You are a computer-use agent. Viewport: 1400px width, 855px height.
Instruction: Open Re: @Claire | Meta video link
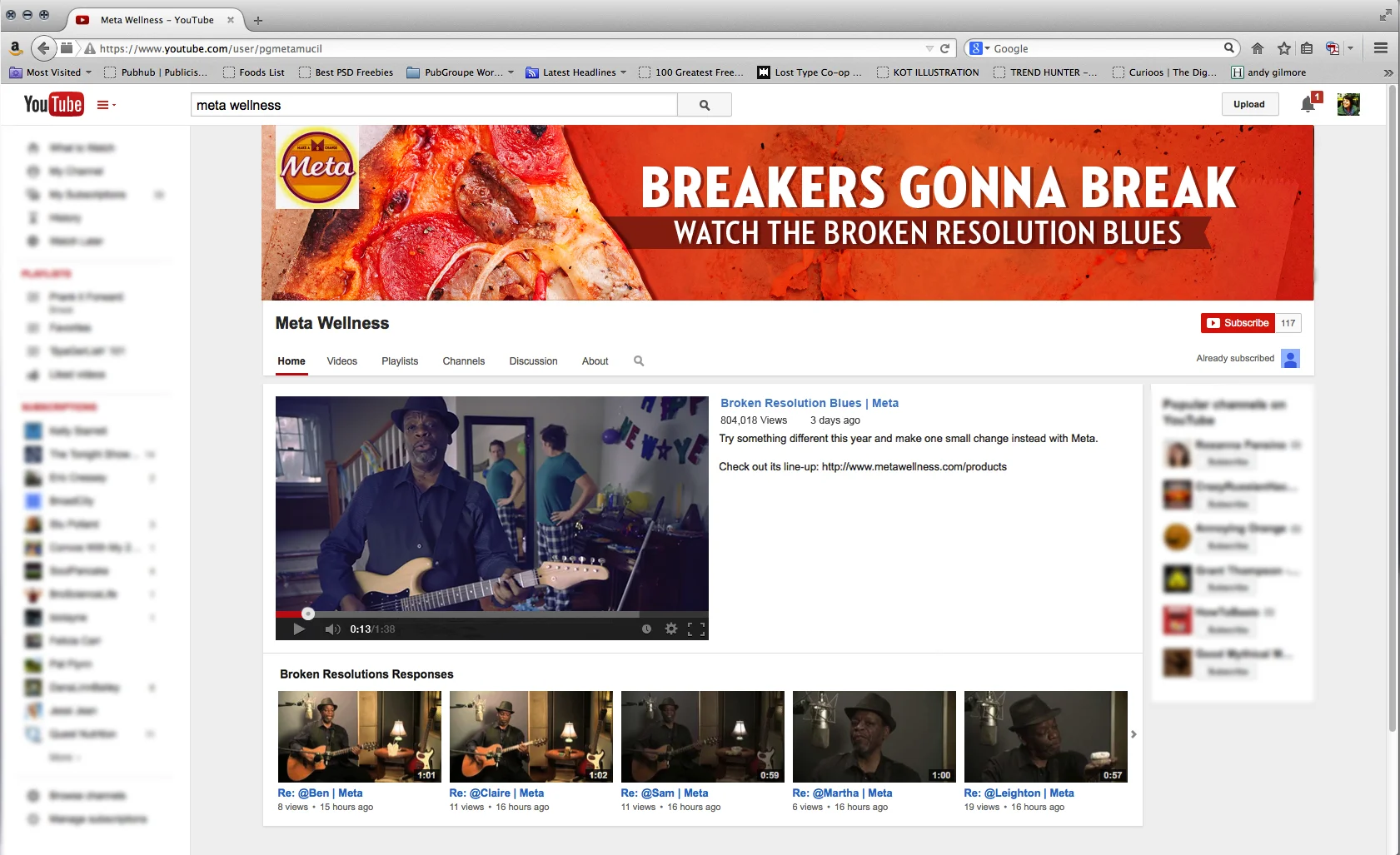pyautogui.click(x=496, y=793)
